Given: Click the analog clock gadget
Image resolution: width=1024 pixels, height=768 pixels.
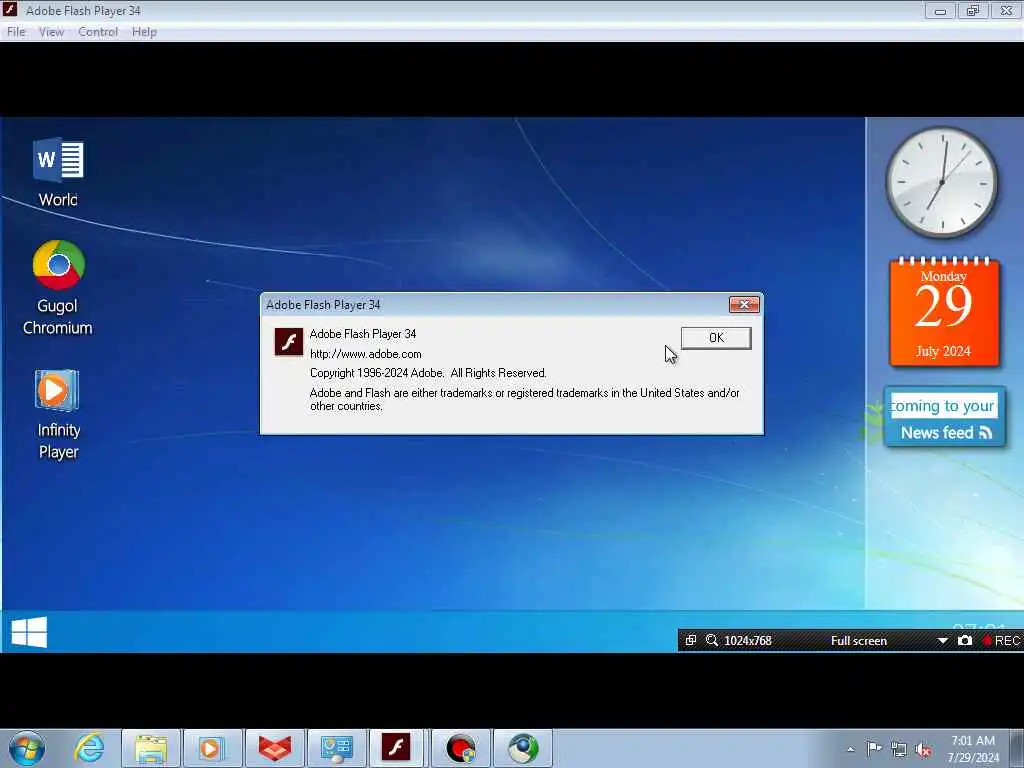Looking at the screenshot, I should click(942, 182).
